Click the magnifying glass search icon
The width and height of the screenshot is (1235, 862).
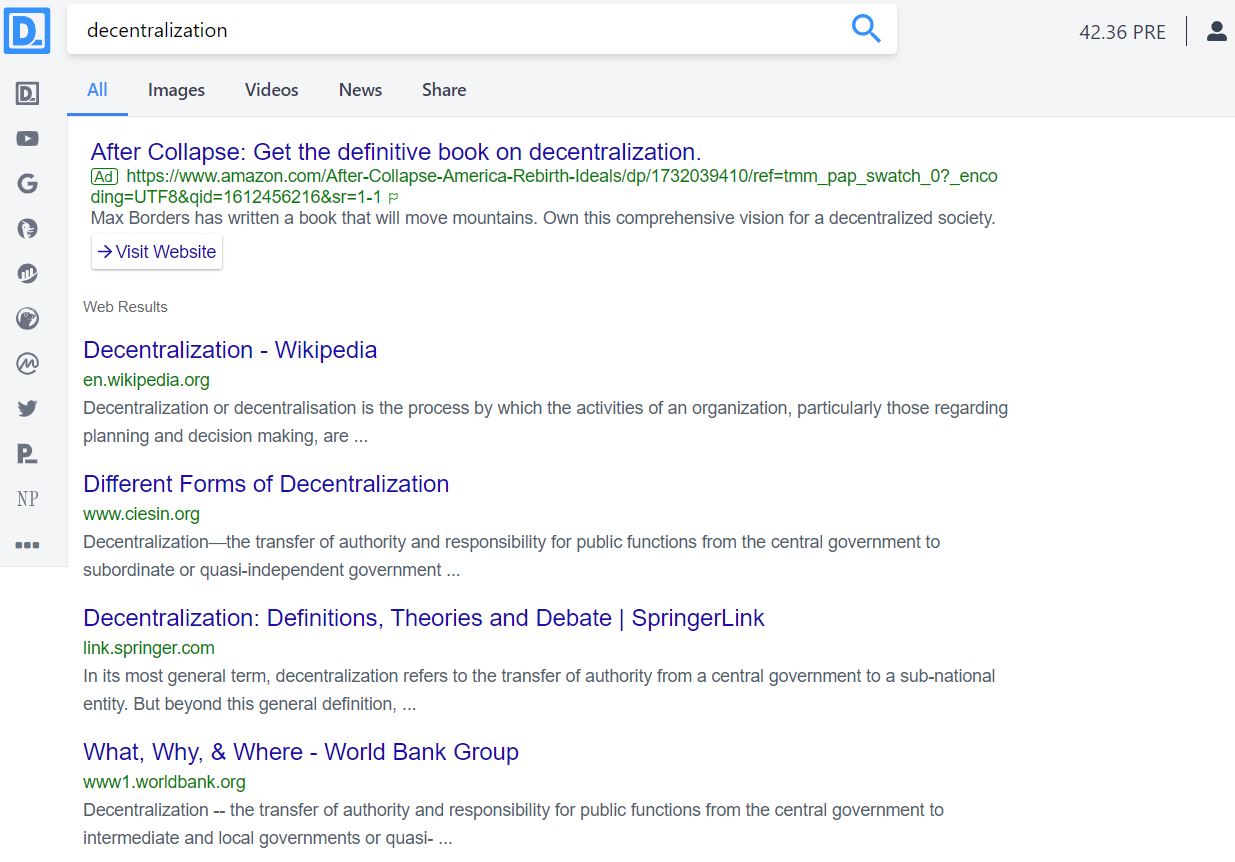click(866, 29)
